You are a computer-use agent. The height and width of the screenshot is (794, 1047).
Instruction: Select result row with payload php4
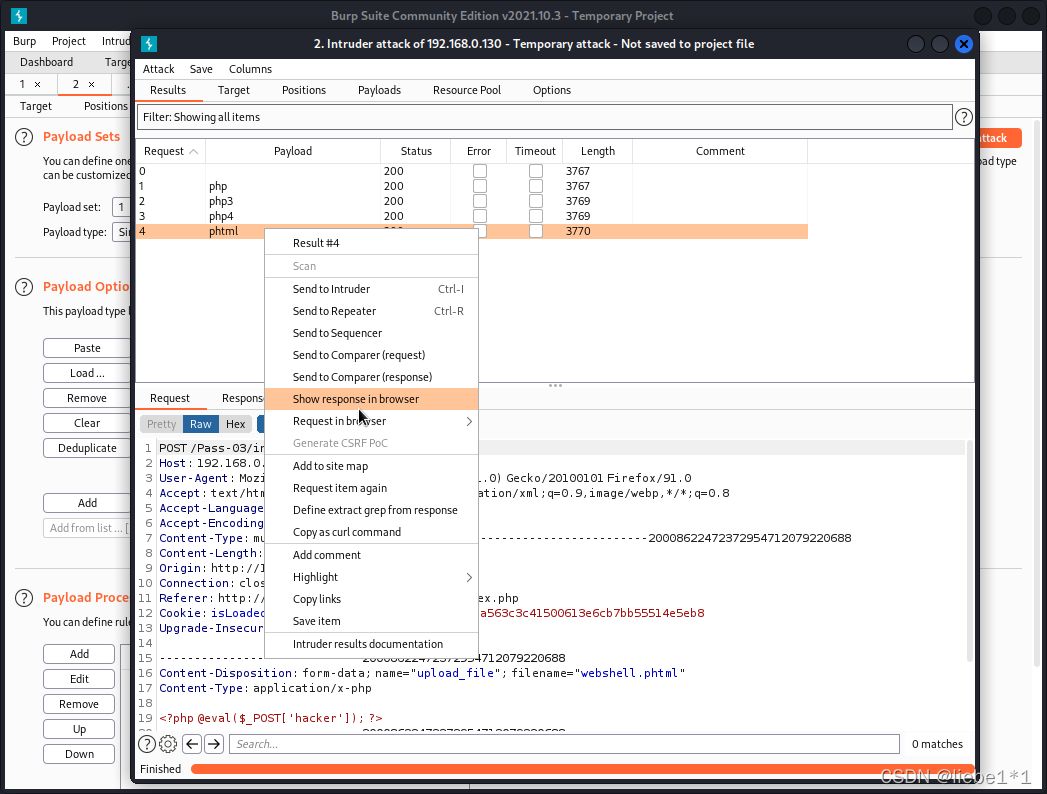pyautogui.click(x=471, y=216)
